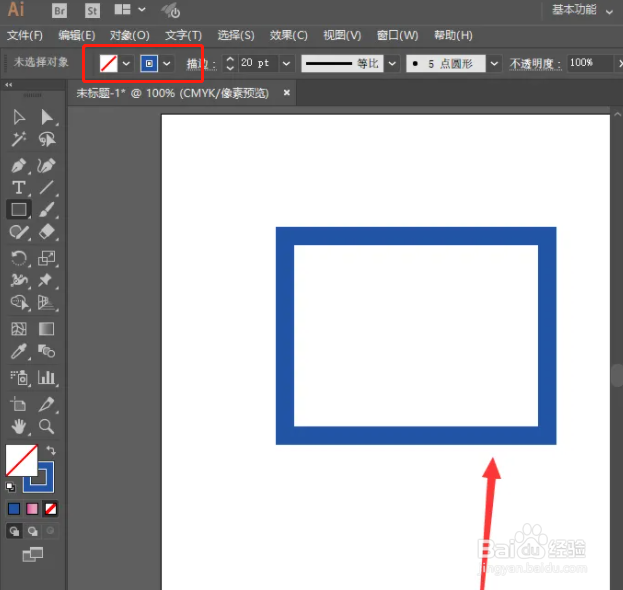623x590 pixels.
Task: Select the Perspective Grid tool
Action: click(x=47, y=302)
